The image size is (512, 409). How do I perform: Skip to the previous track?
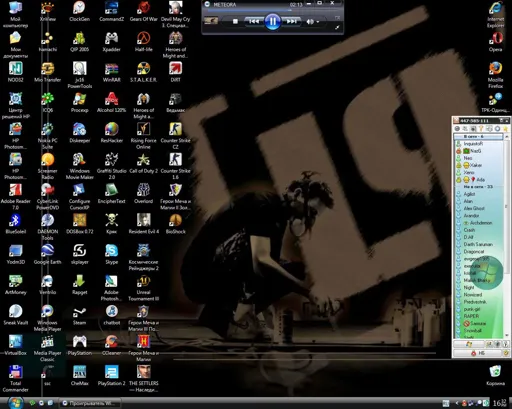point(254,22)
